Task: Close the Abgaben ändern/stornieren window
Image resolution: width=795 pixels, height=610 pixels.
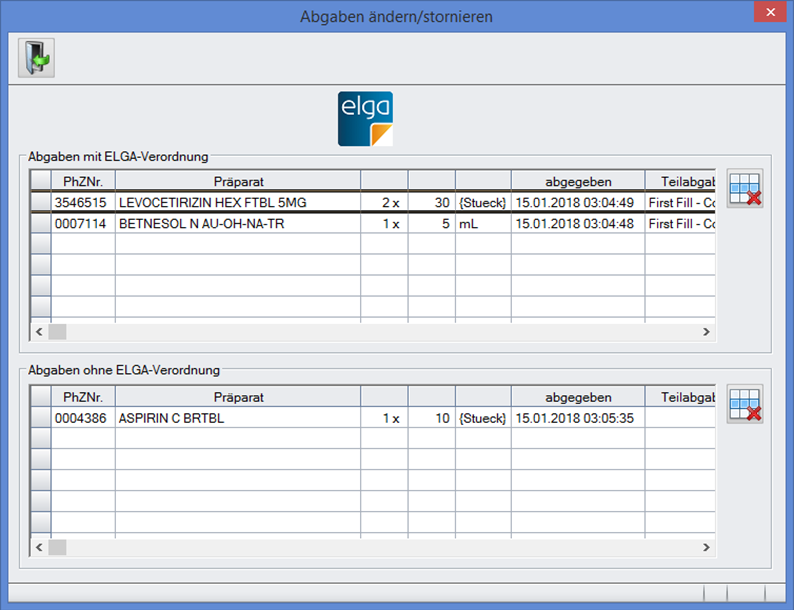Action: (768, 14)
